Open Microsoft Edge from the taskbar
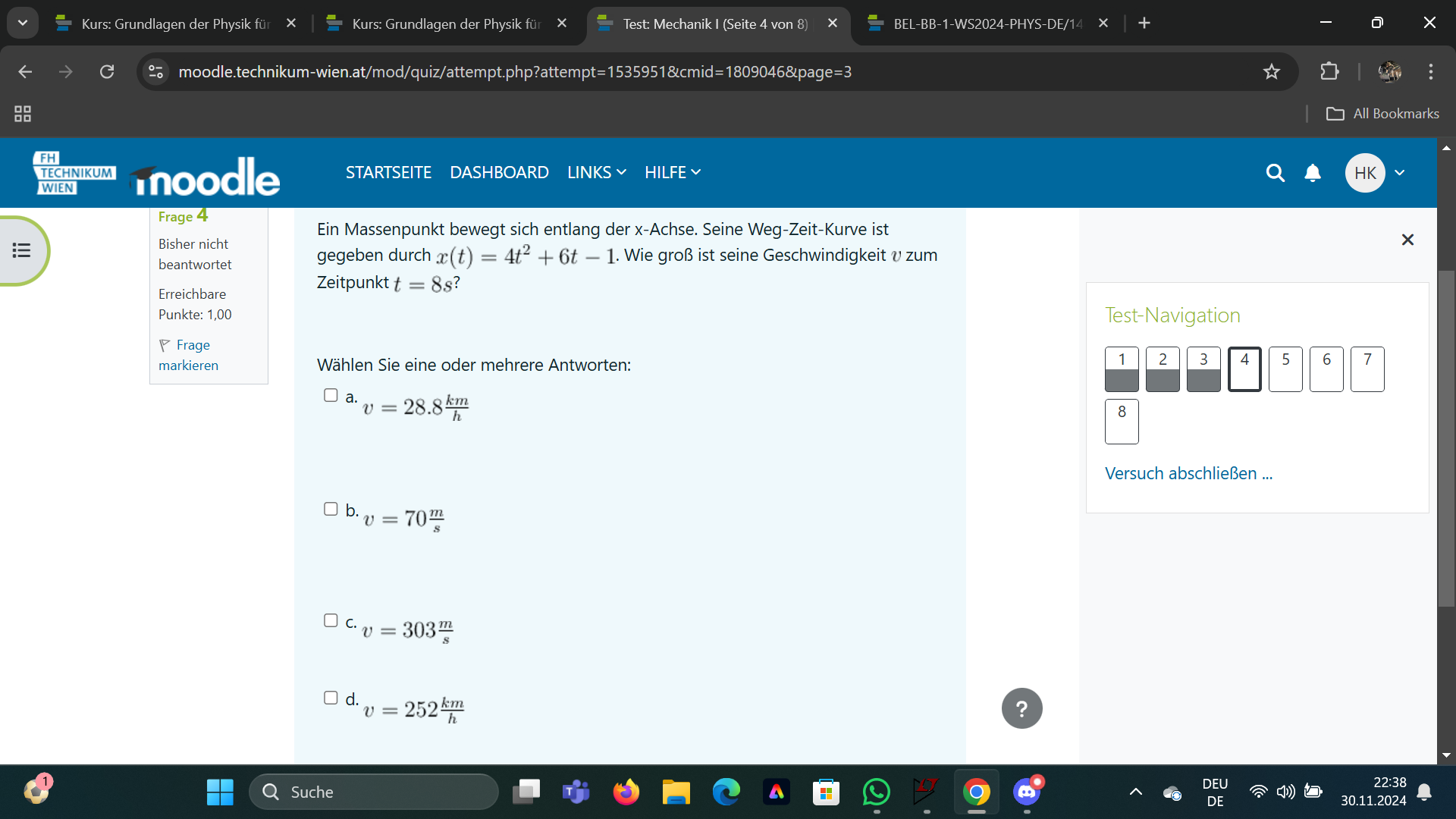 726,792
